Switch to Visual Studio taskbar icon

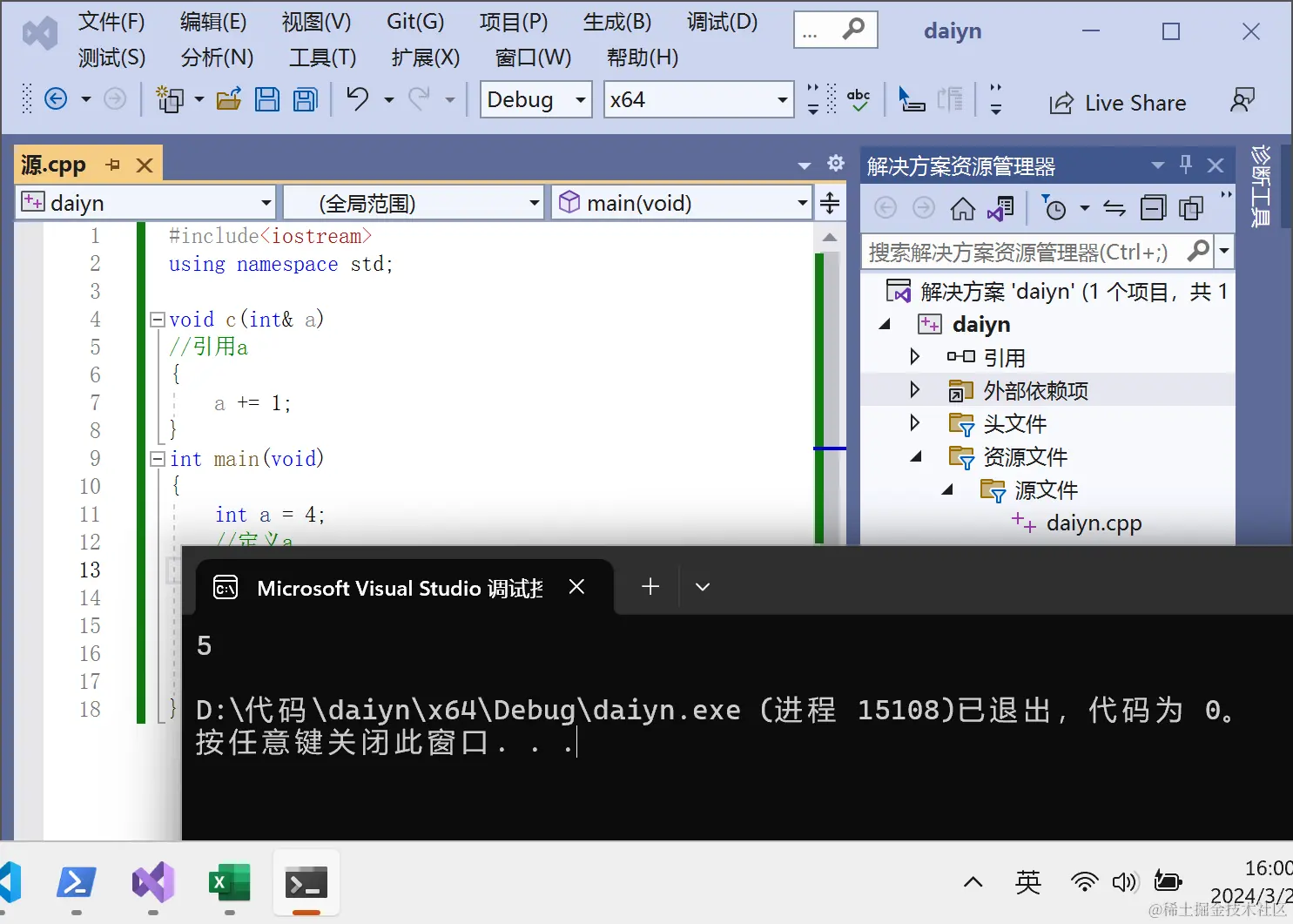(x=153, y=883)
